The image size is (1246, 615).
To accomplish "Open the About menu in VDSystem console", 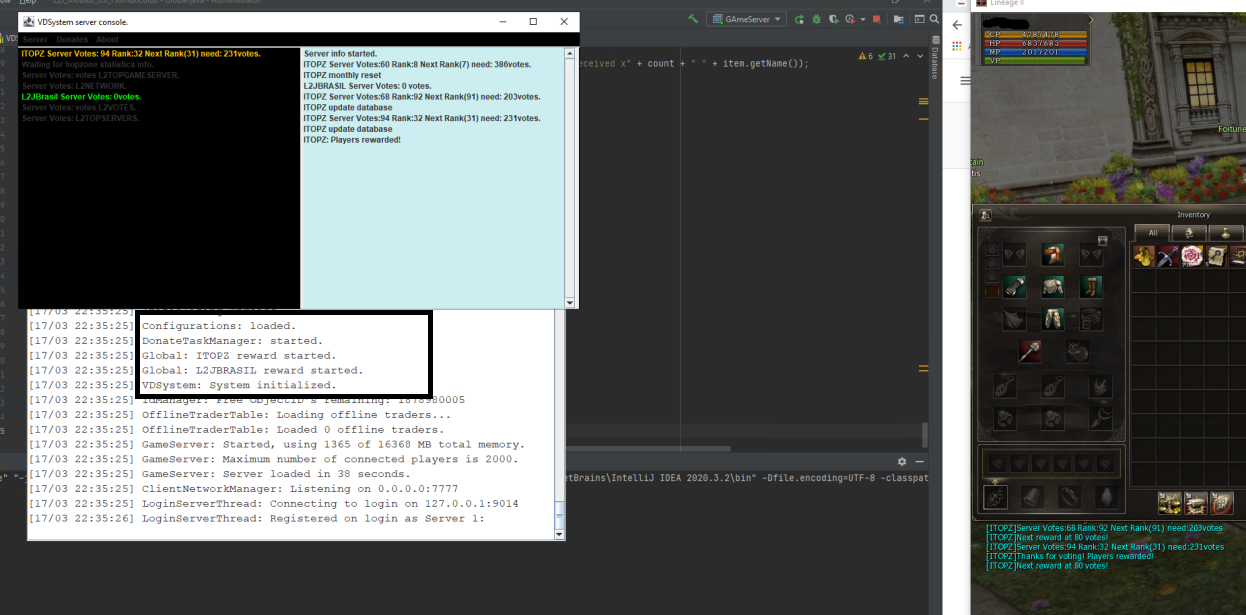I will pyautogui.click(x=107, y=40).
